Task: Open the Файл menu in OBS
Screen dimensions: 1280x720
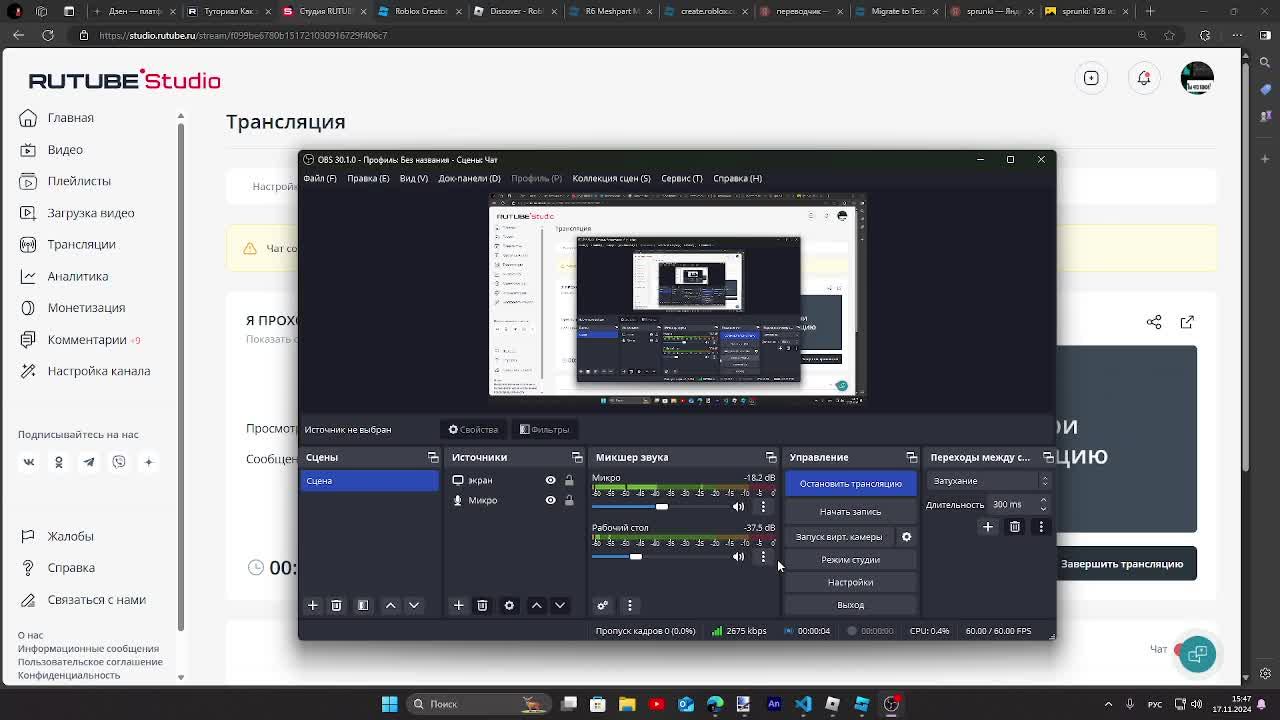Action: tap(320, 178)
